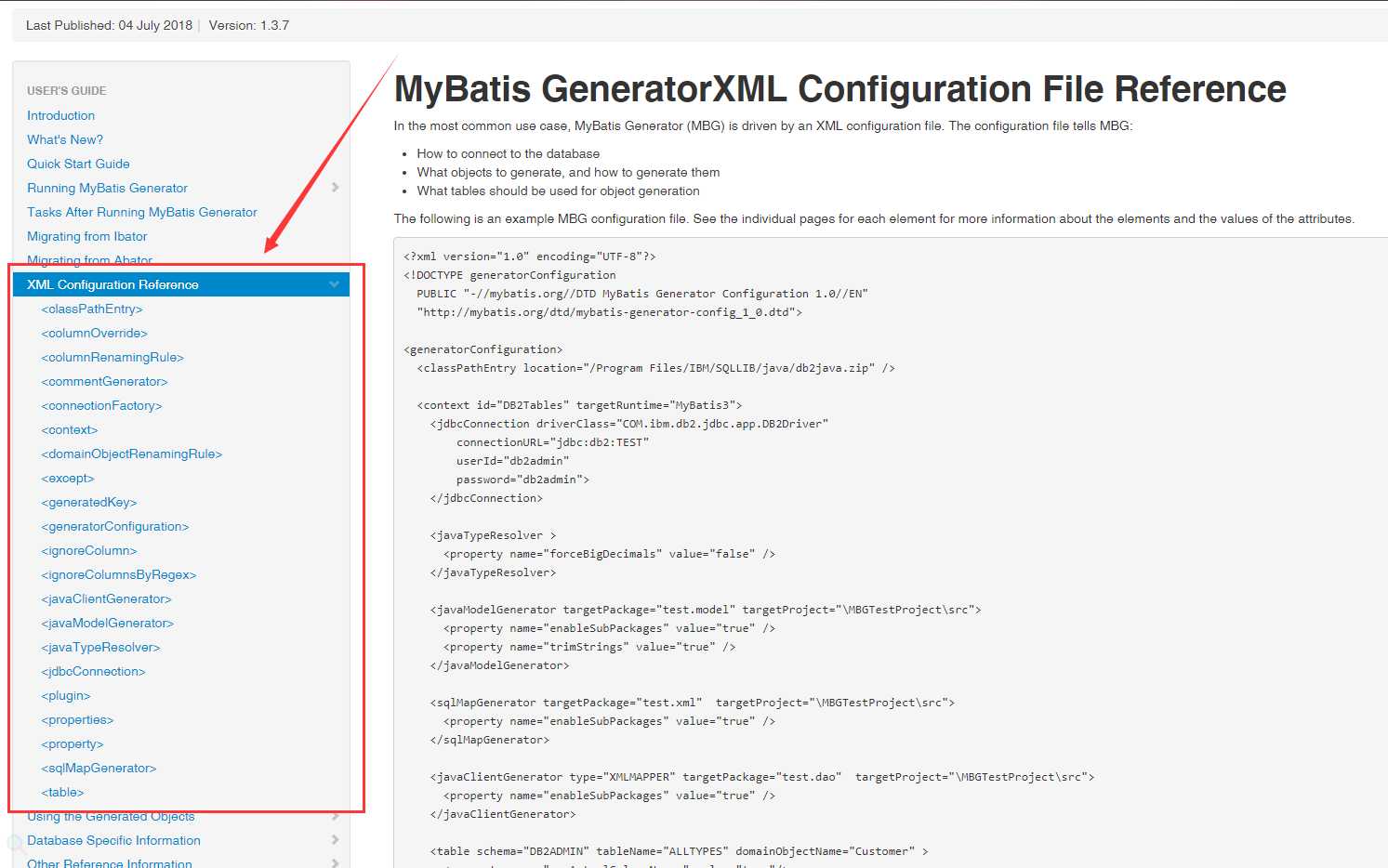Open the <javaModelGenerator> reference page

[108, 623]
